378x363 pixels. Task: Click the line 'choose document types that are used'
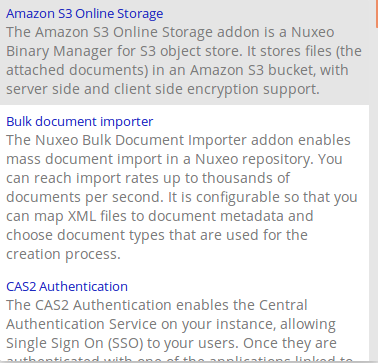pos(157,235)
